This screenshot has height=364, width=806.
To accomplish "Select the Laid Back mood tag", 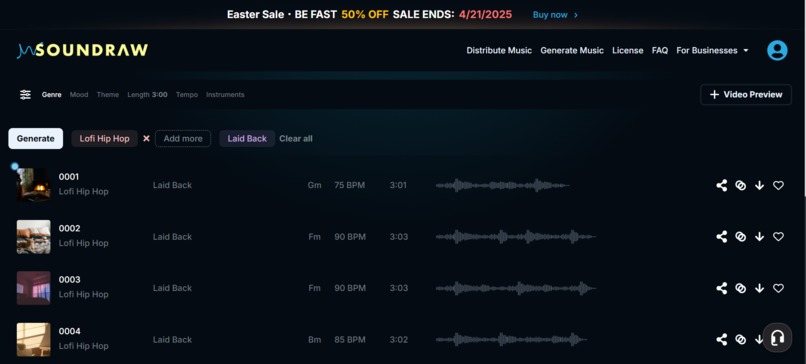I will pyautogui.click(x=247, y=138).
